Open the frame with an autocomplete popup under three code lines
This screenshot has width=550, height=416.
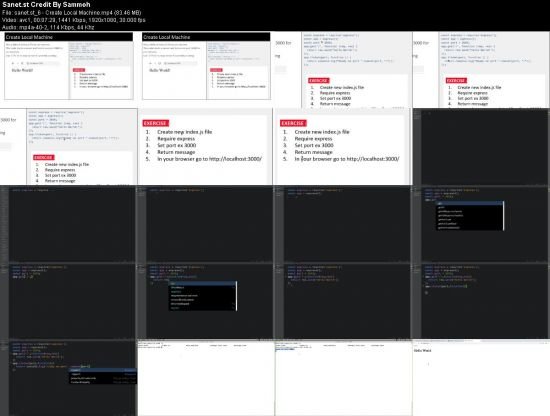[x=481, y=224]
